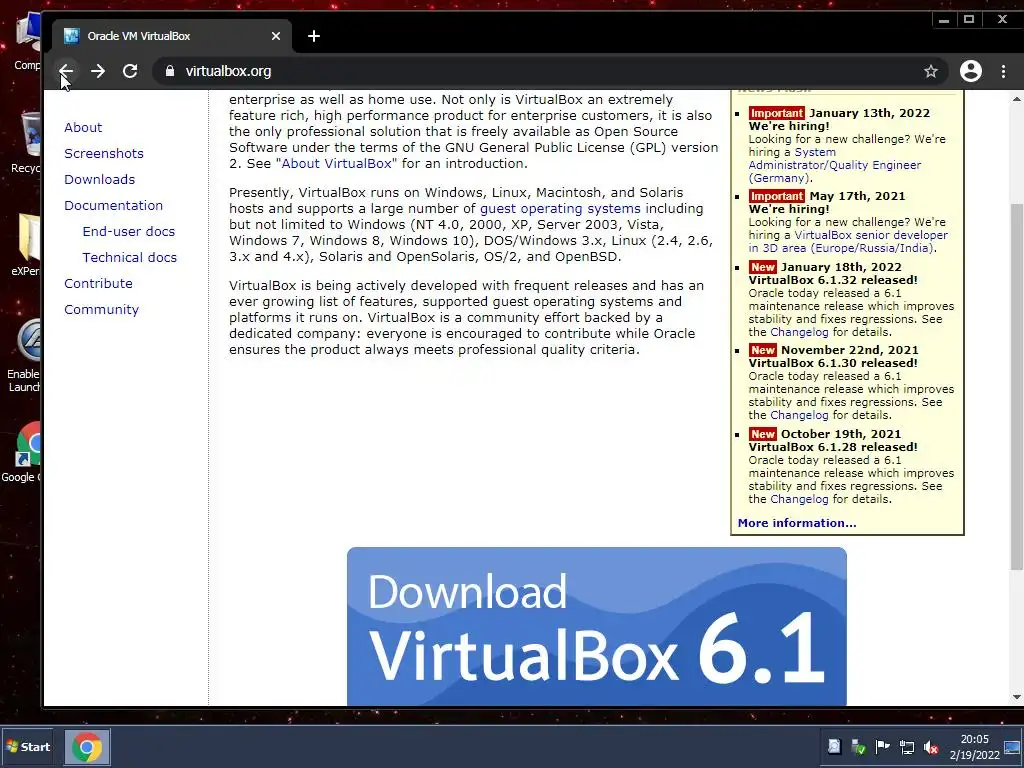
Task: Click More information... in the news box
Action: [797, 523]
